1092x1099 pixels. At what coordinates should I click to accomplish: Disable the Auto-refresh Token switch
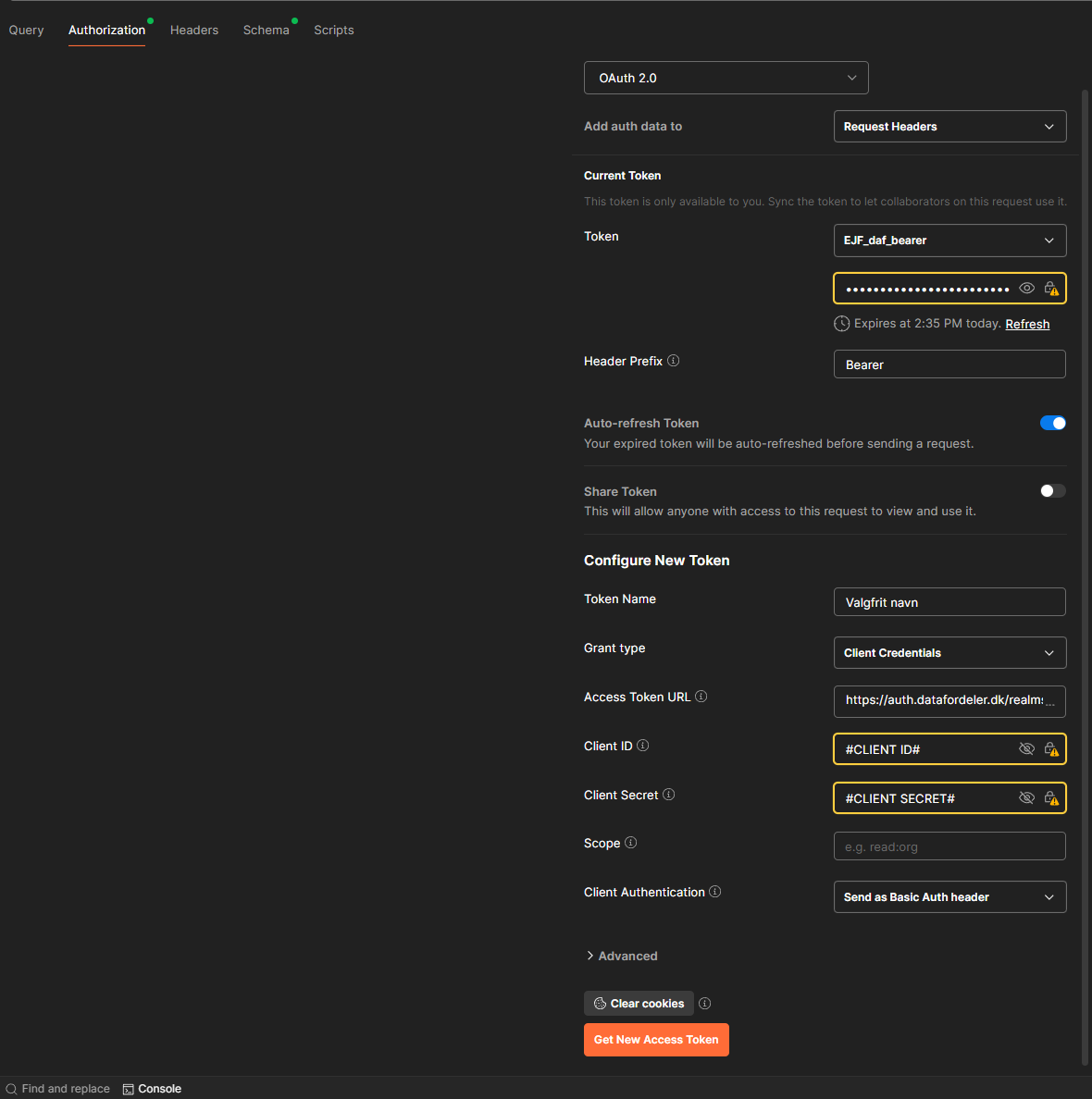point(1052,423)
